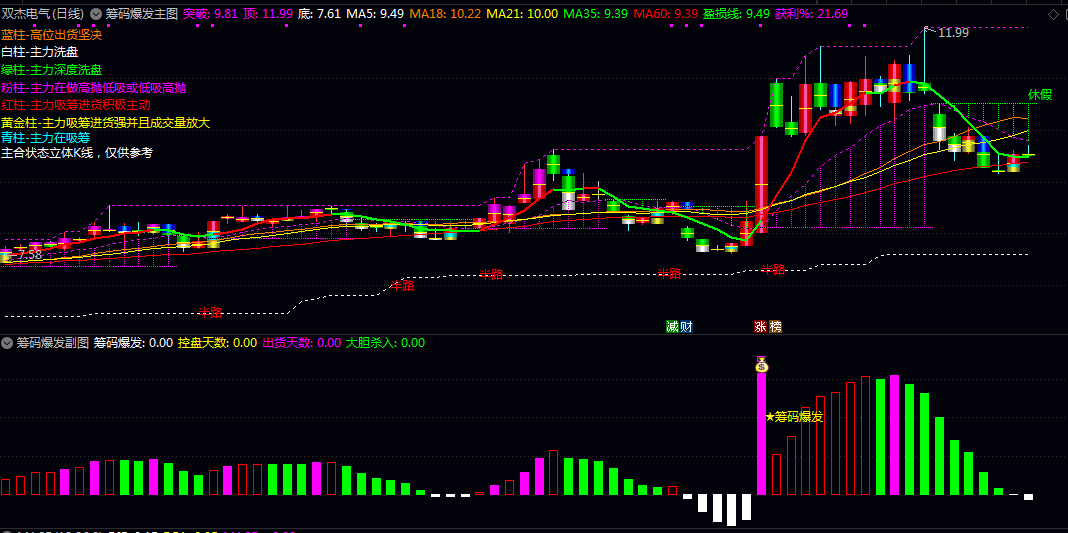This screenshot has height=533, width=1068.
Task: Click the 底: 7.61 value
Action: (x=320, y=14)
